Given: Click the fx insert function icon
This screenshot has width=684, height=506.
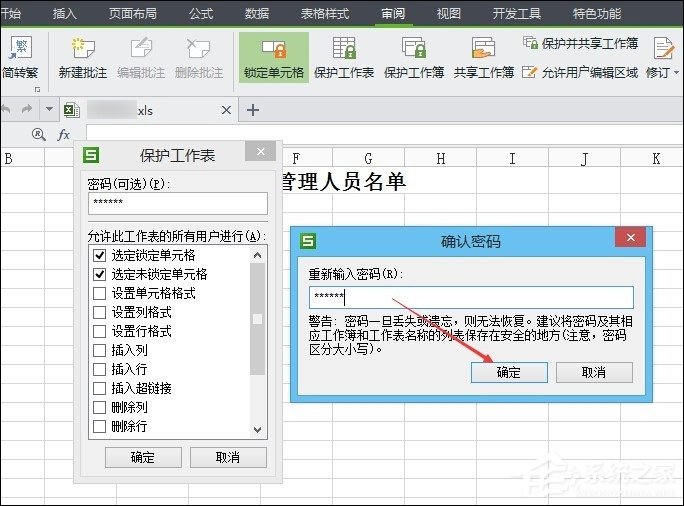Looking at the screenshot, I should tap(64, 134).
